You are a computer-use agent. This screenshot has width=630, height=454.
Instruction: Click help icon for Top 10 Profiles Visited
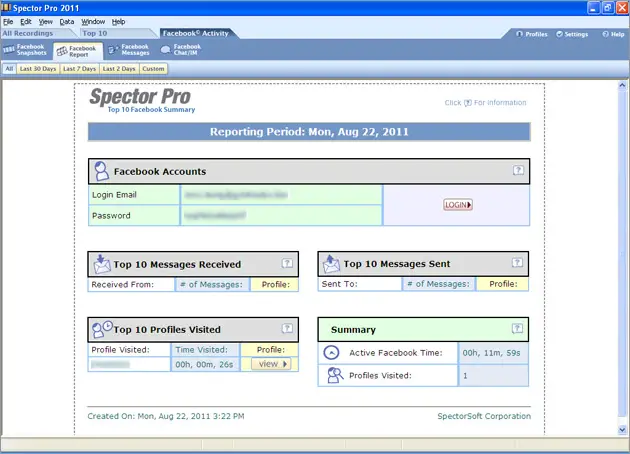(x=287, y=328)
